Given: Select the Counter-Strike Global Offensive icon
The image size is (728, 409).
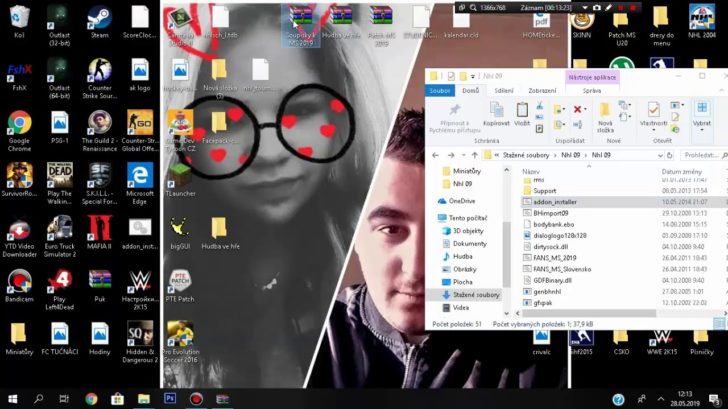Looking at the screenshot, I should pyautogui.click(x=140, y=125).
